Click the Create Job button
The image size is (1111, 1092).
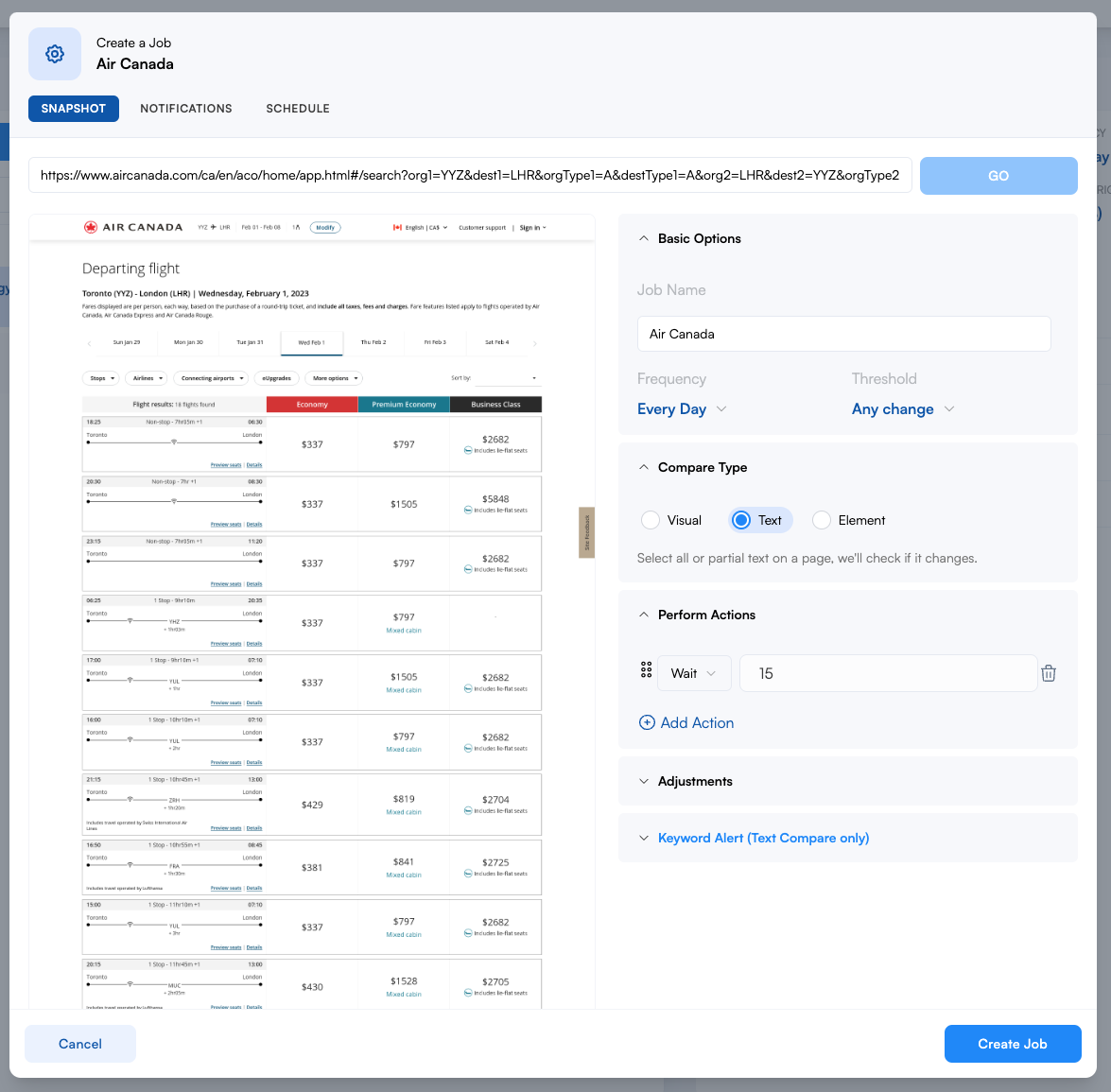[1013, 1044]
